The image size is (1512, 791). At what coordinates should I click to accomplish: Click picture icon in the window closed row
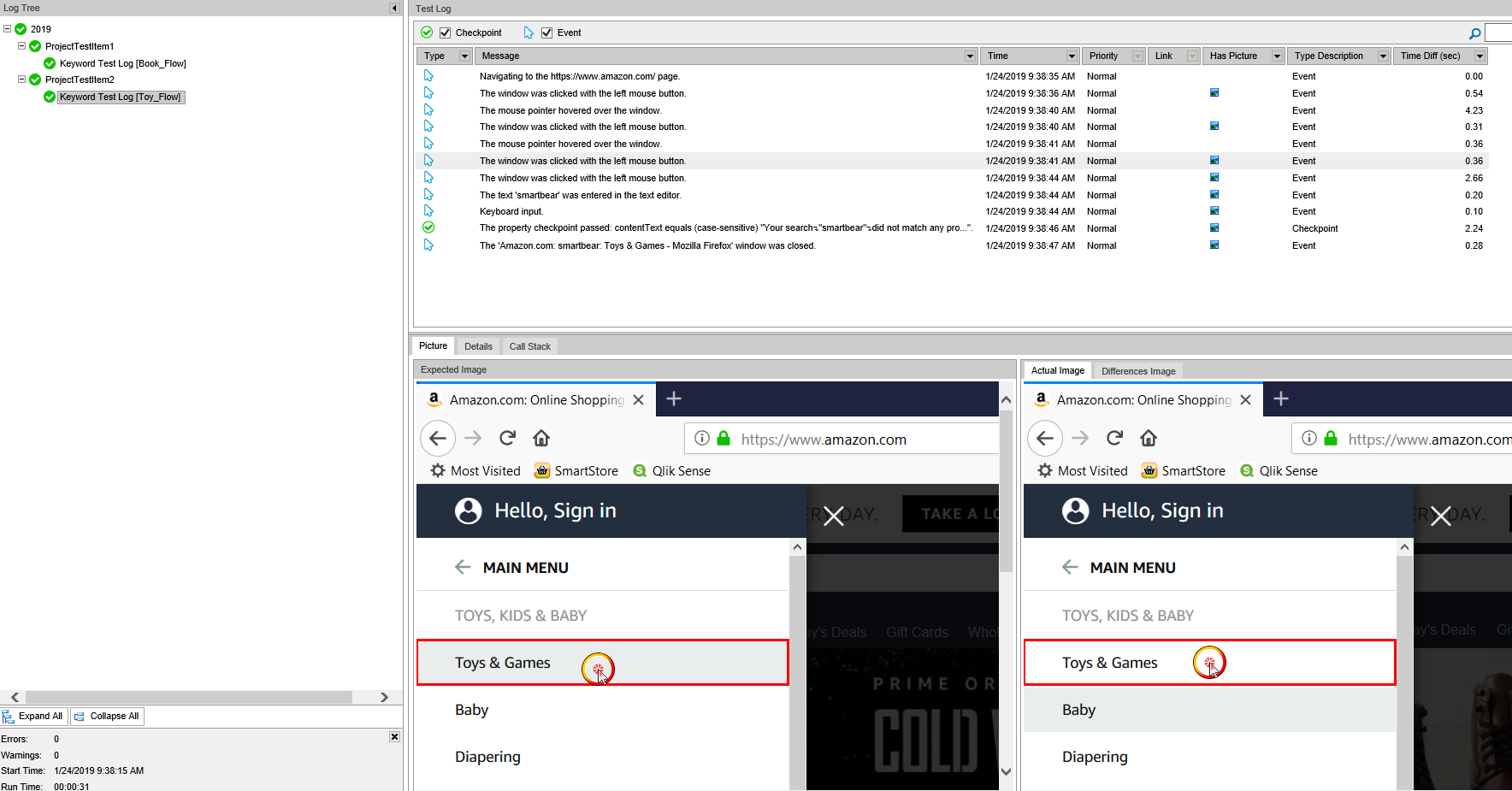[1214, 245]
